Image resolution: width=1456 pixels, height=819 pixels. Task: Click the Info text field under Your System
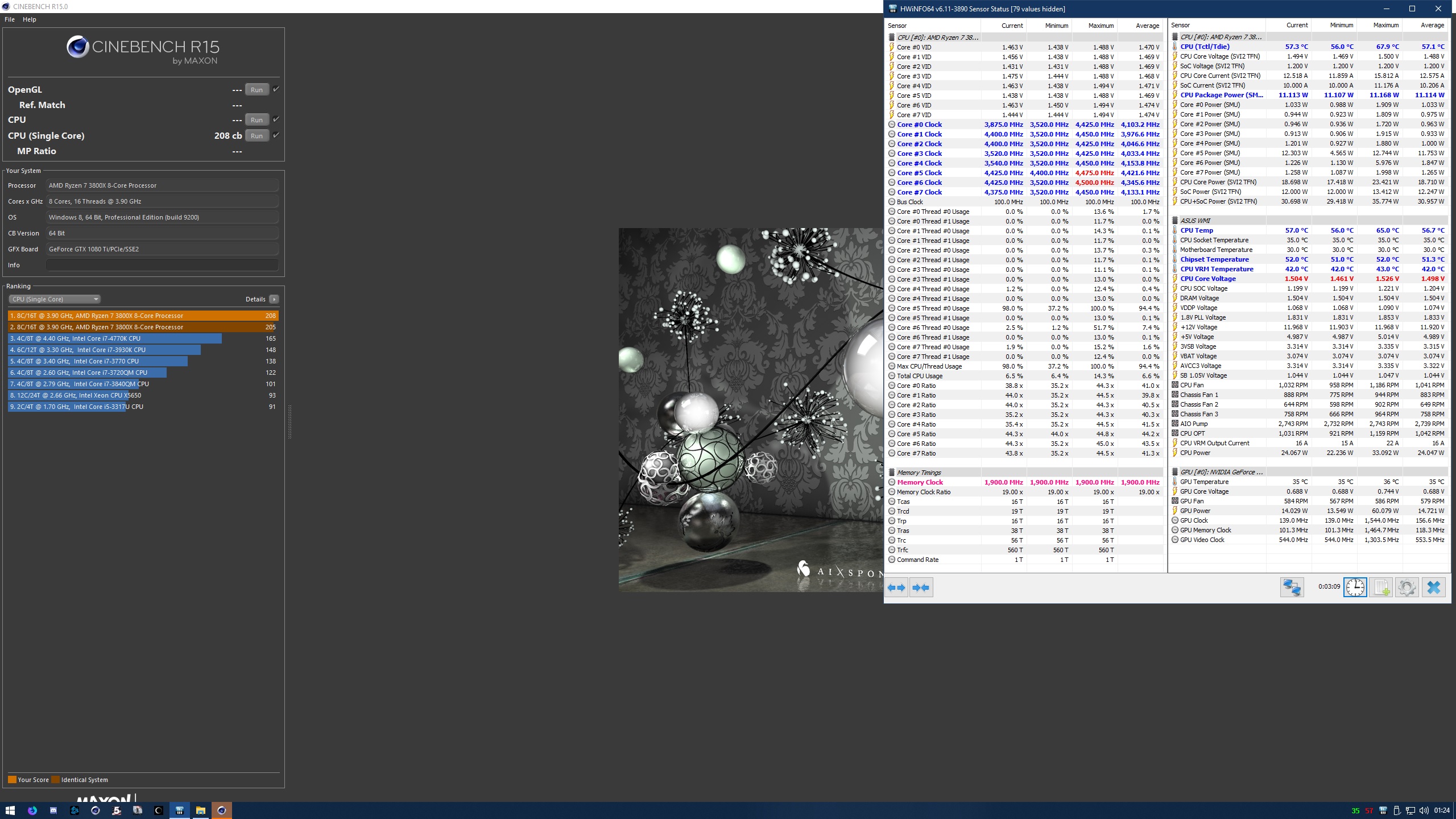162,265
